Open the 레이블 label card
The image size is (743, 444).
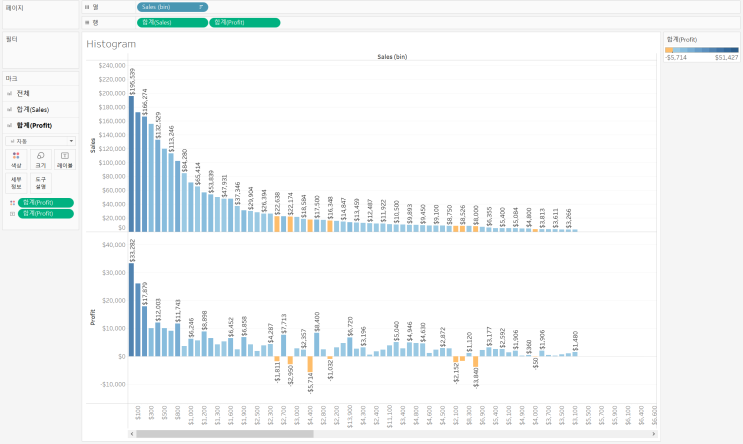(x=65, y=160)
